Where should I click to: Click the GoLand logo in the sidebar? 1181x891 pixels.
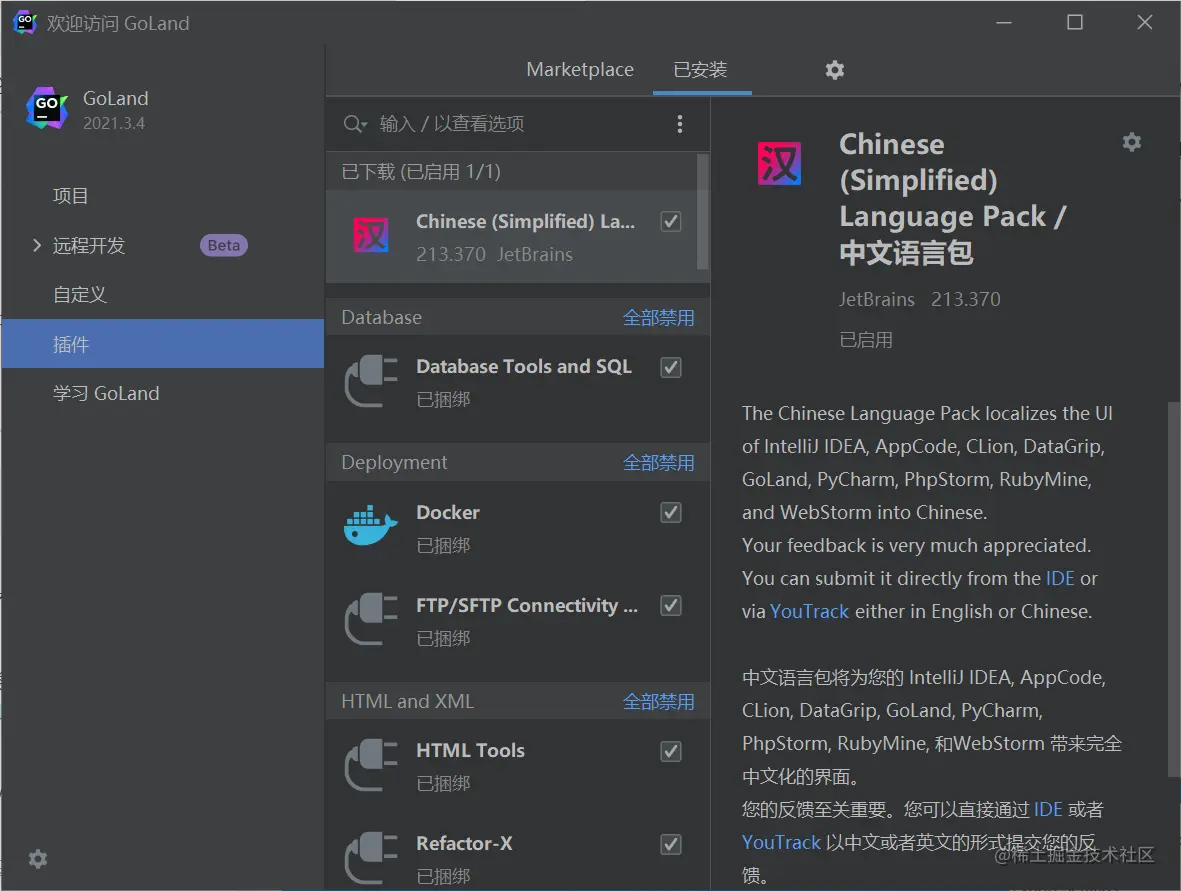click(47, 108)
